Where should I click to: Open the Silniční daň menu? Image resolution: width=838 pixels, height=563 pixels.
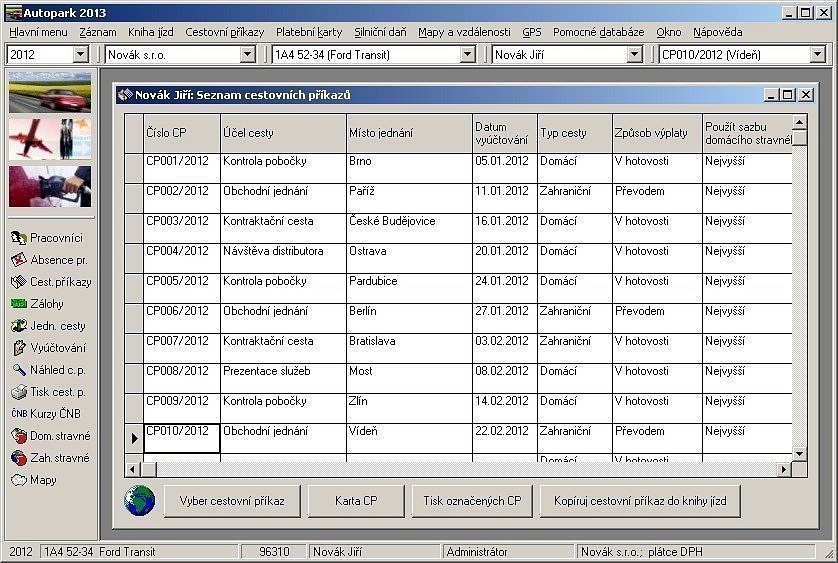[x=380, y=32]
